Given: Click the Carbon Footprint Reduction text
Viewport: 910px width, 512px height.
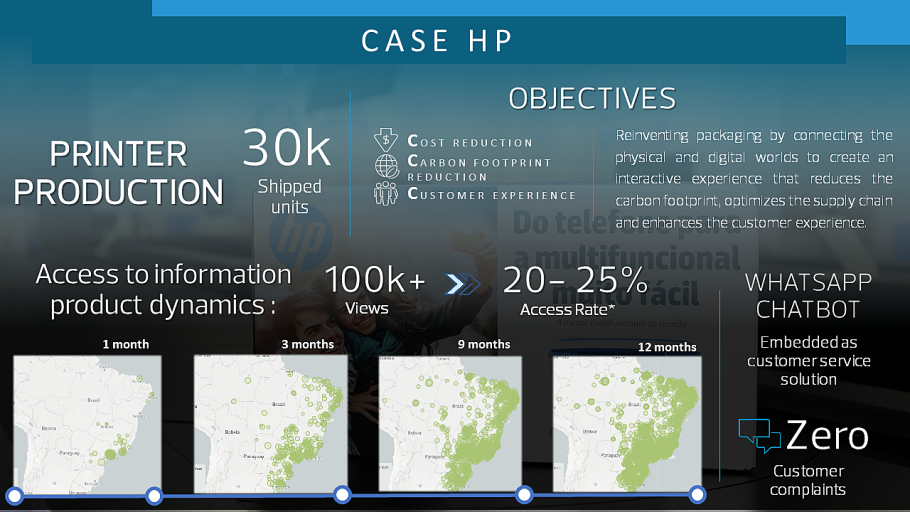Looking at the screenshot, I should tap(479, 168).
